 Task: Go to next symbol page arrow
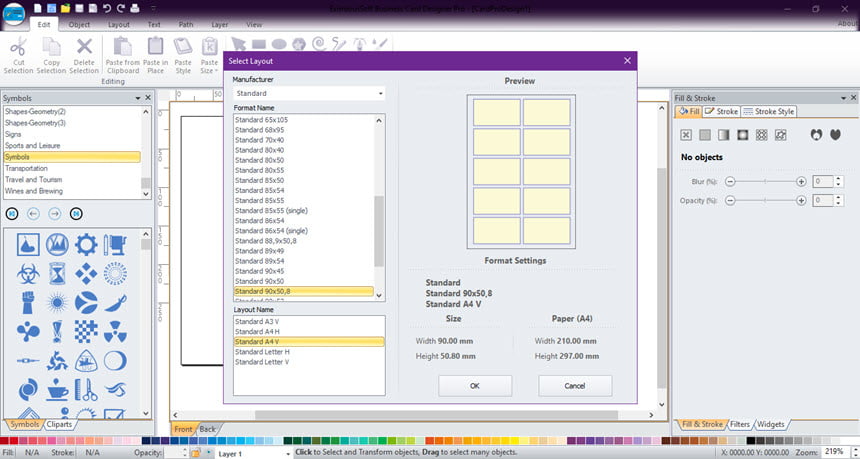(55, 214)
